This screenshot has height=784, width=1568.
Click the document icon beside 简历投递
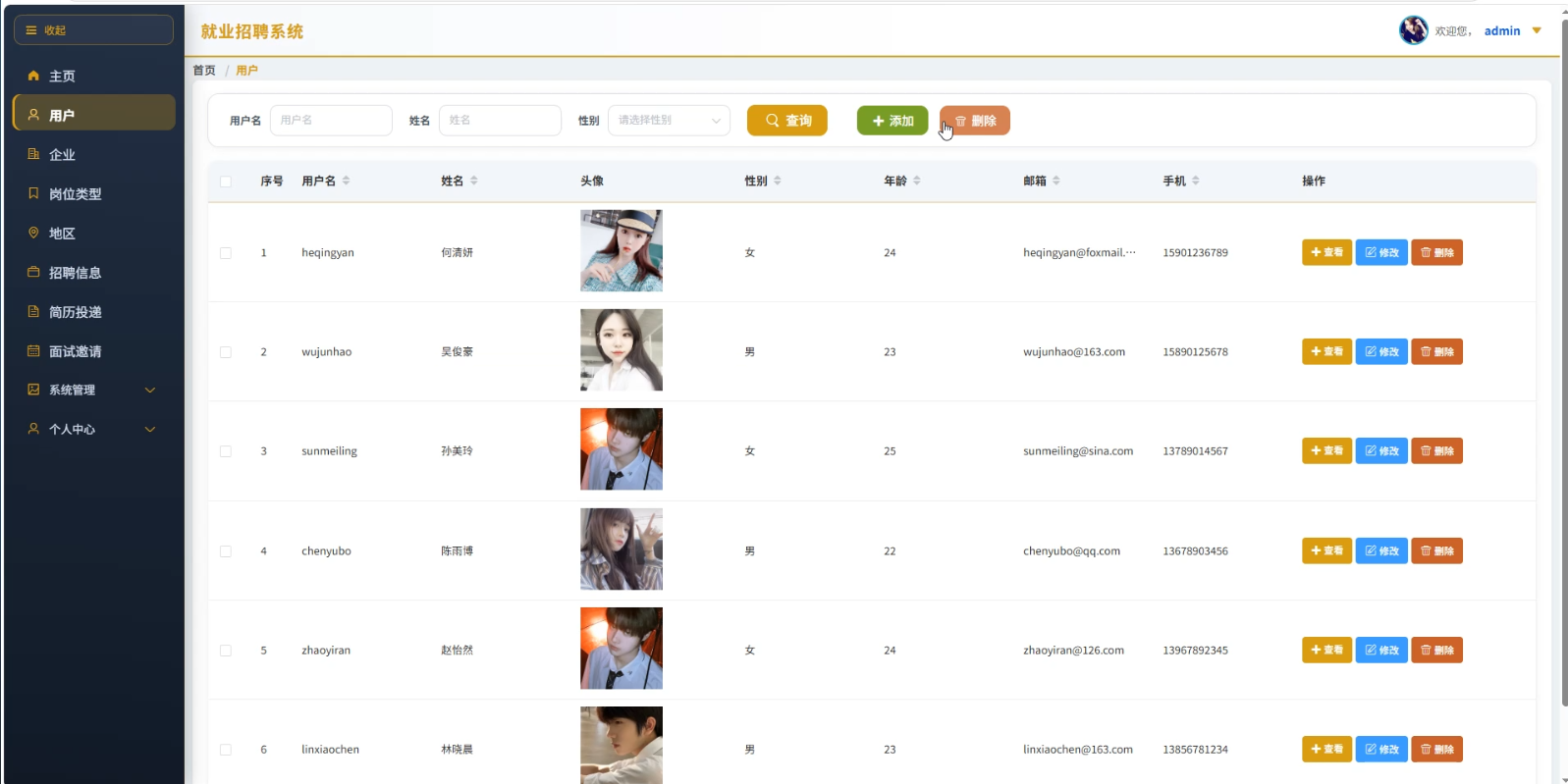pos(33,311)
